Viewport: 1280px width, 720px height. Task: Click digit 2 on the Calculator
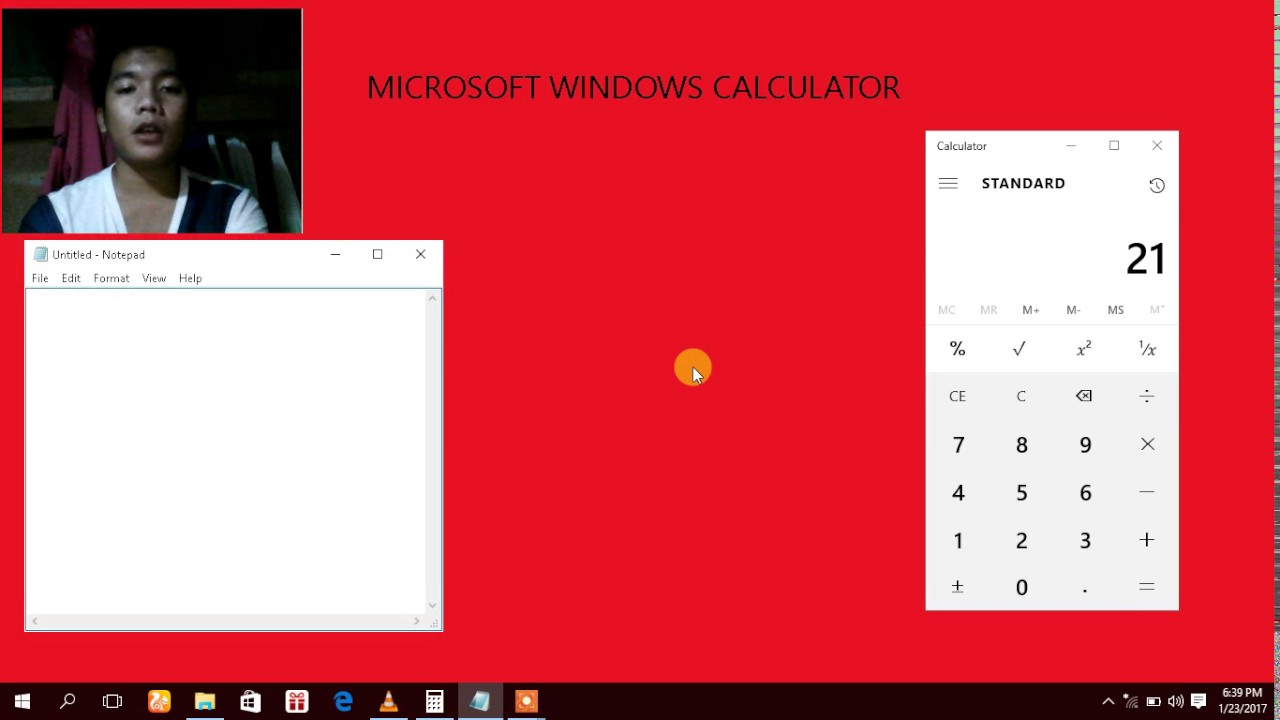pos(1021,541)
